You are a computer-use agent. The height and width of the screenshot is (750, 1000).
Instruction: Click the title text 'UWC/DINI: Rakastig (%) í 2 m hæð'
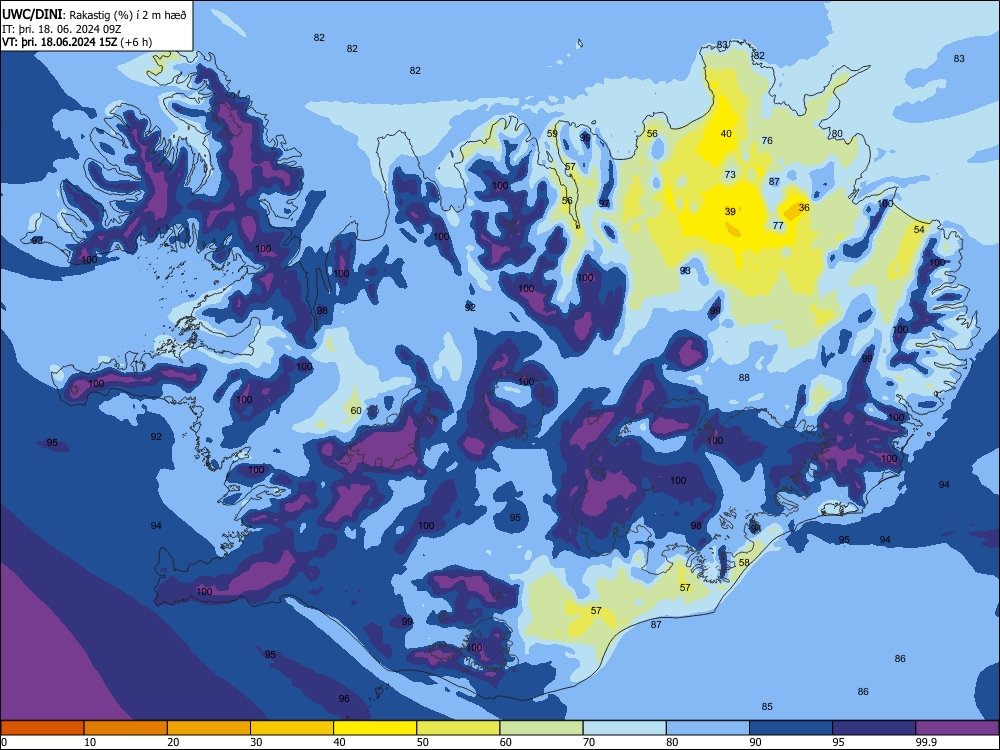tap(94, 15)
